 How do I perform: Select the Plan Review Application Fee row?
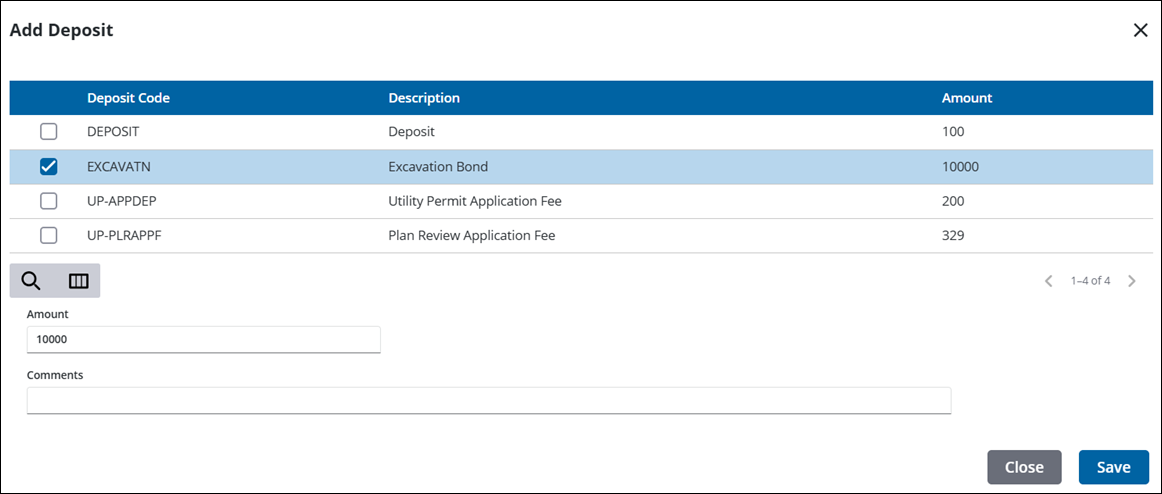coord(471,236)
